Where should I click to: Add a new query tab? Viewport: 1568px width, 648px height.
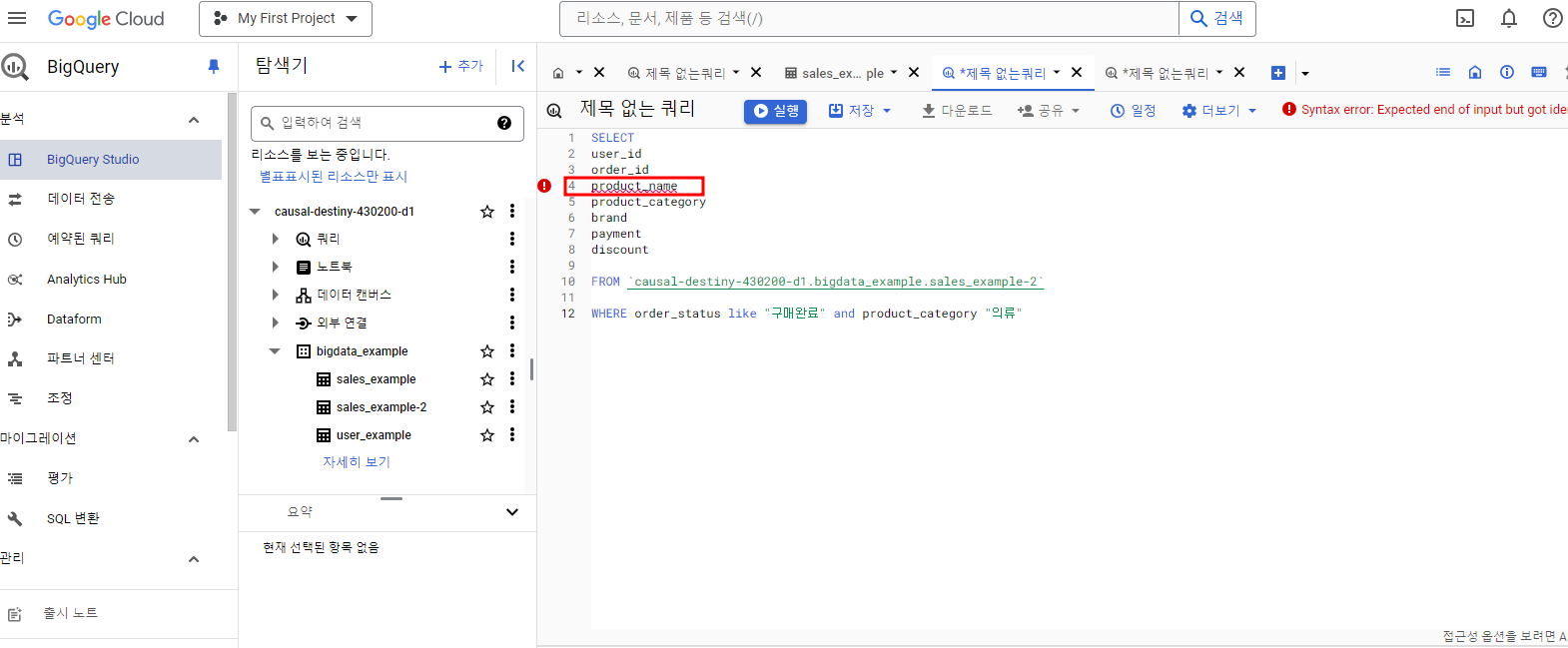(x=1278, y=73)
